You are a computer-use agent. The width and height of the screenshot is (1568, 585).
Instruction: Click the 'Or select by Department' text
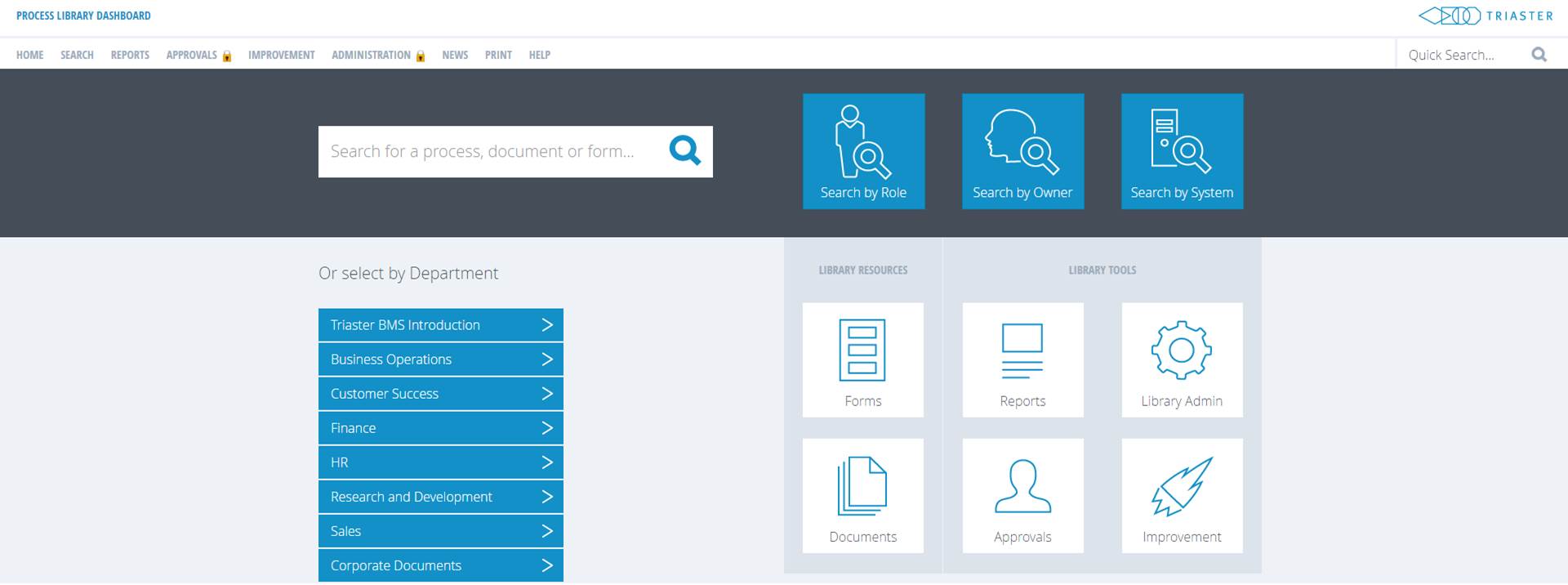408,274
